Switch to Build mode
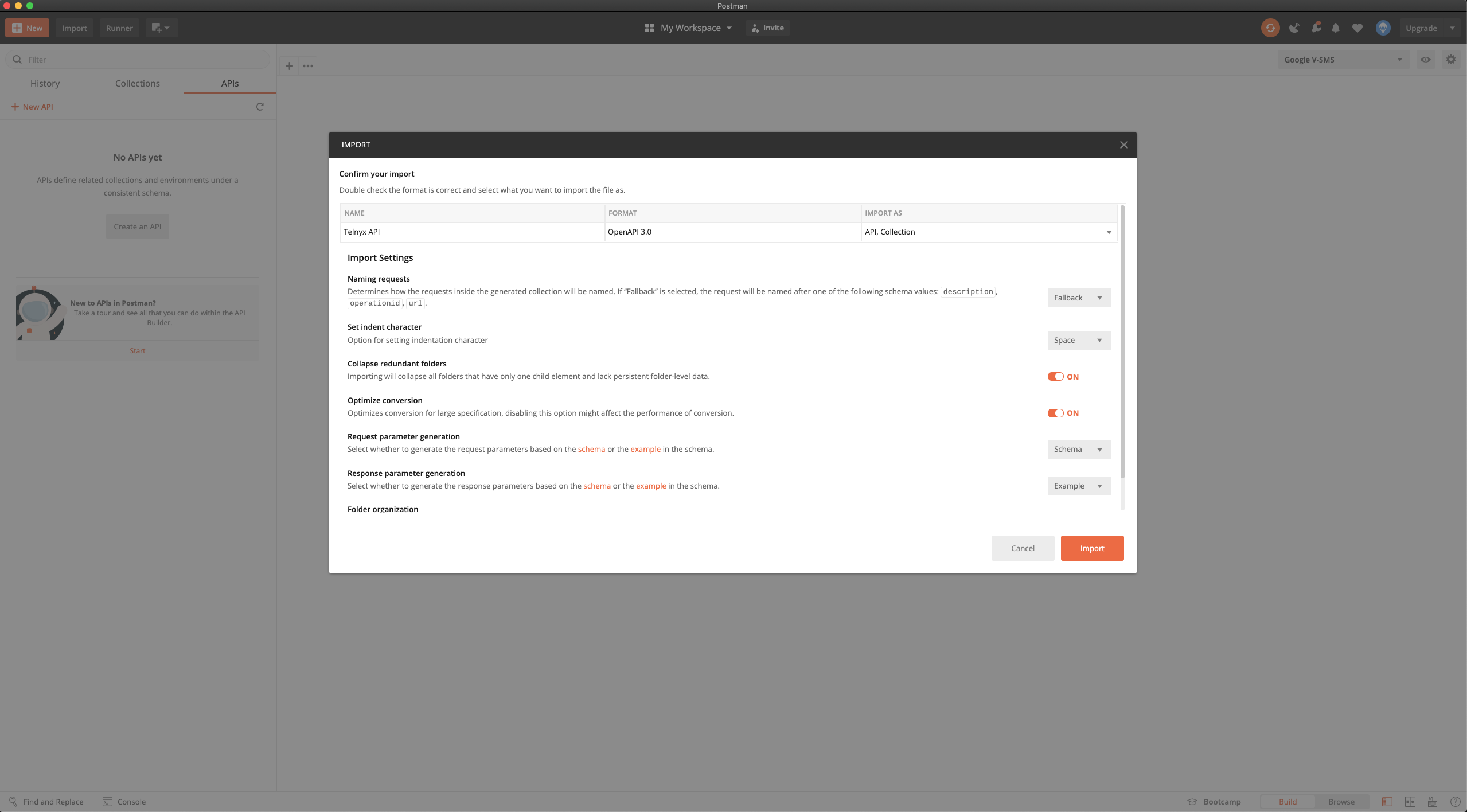This screenshot has width=1467, height=812. point(1287,802)
